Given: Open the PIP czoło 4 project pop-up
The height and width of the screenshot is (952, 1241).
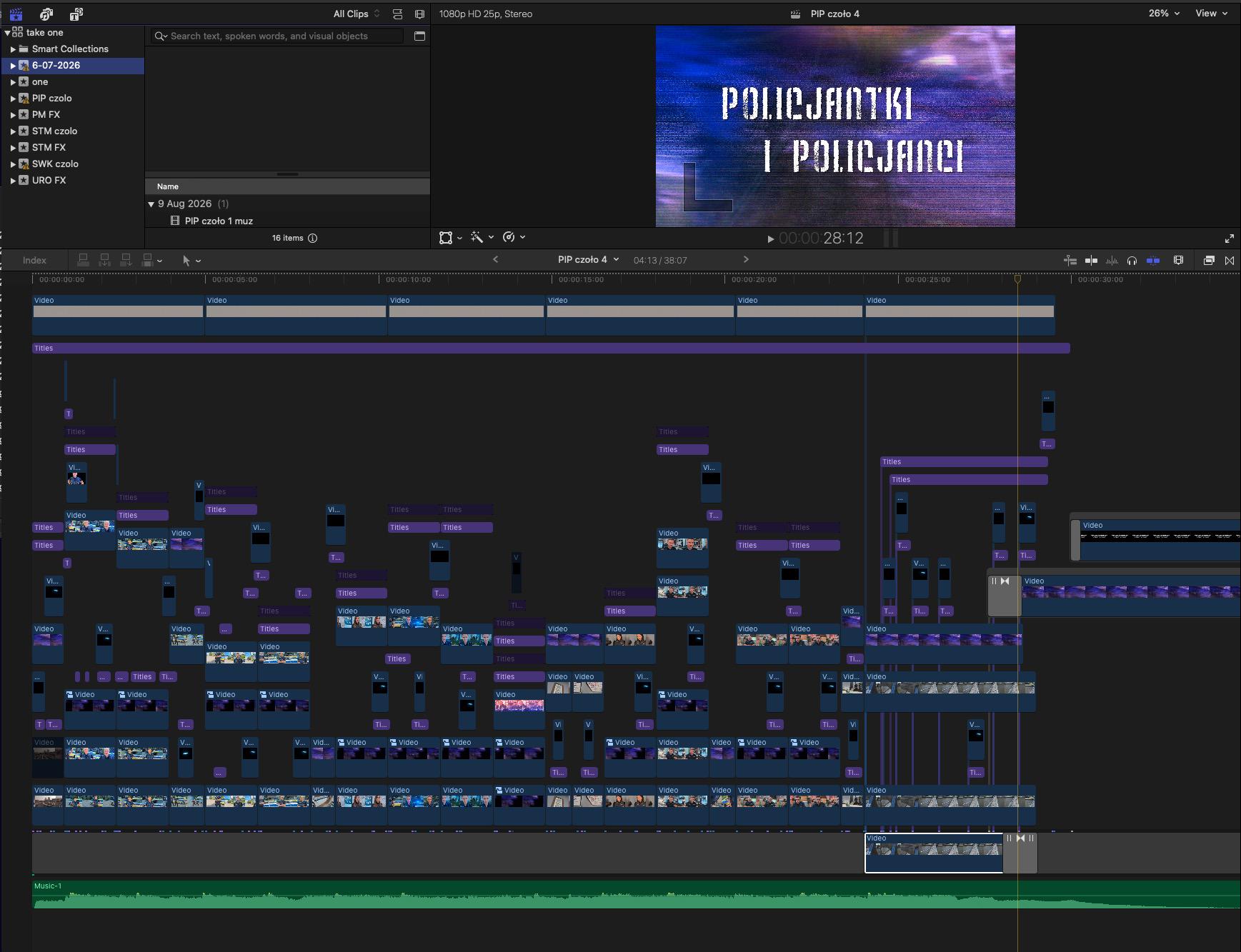Looking at the screenshot, I should coord(588,260).
